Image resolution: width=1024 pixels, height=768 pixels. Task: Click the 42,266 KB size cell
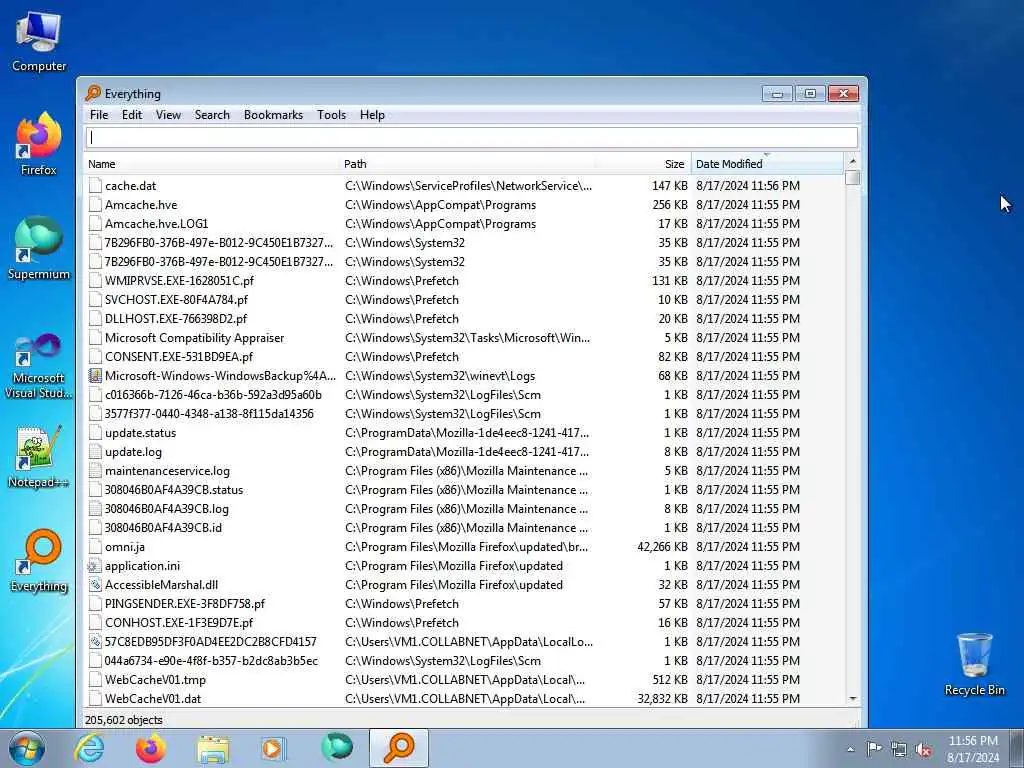point(662,547)
